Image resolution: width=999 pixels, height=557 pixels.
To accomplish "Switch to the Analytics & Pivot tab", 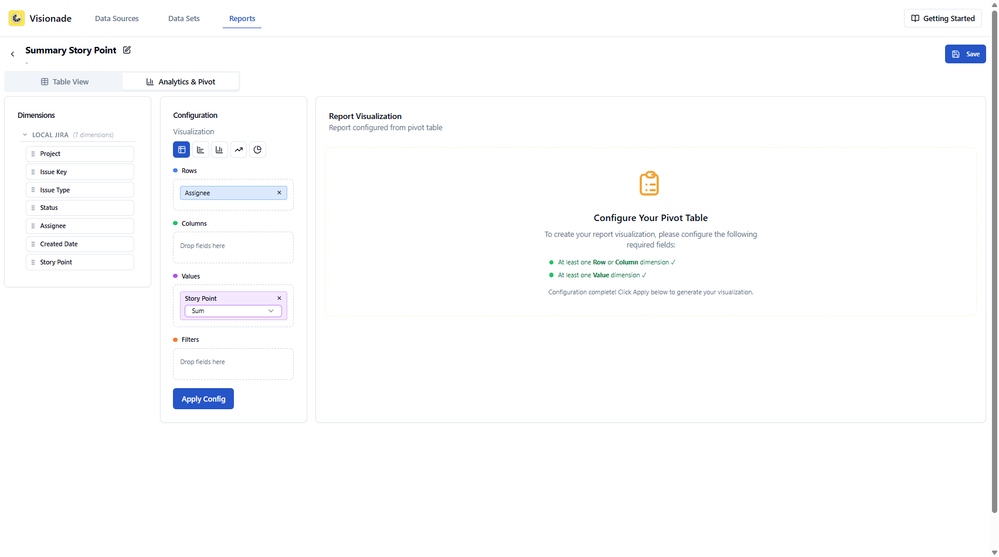I will (180, 82).
